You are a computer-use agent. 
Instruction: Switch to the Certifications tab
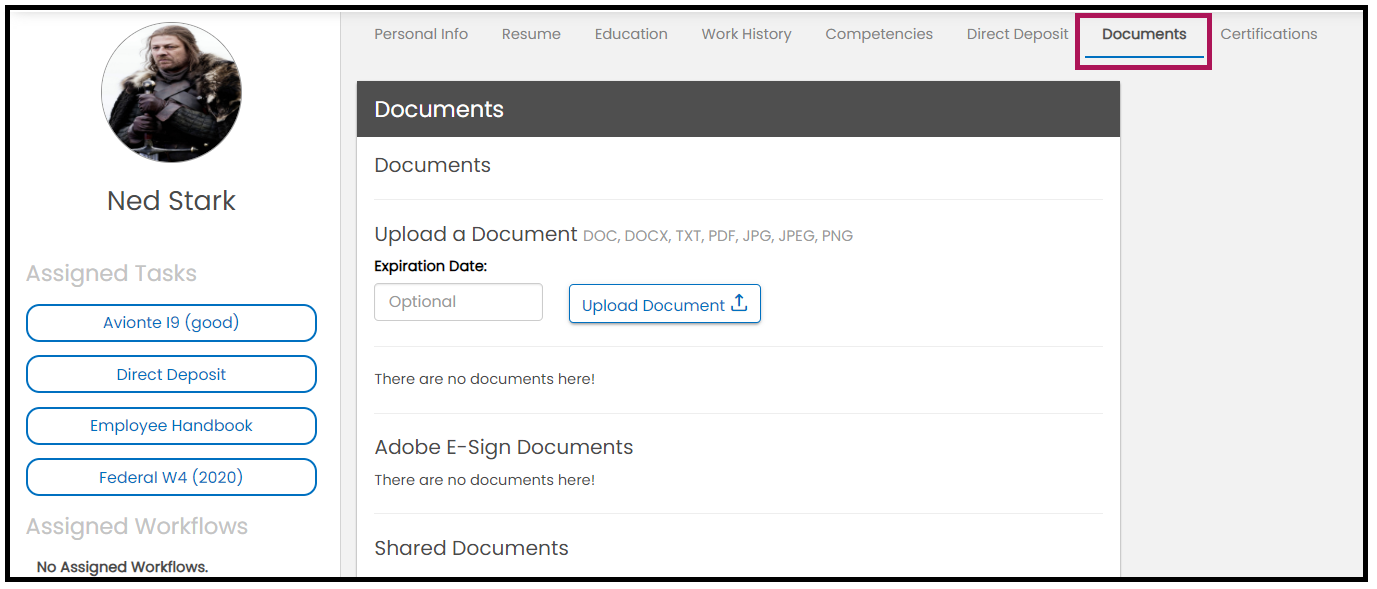coord(1268,34)
